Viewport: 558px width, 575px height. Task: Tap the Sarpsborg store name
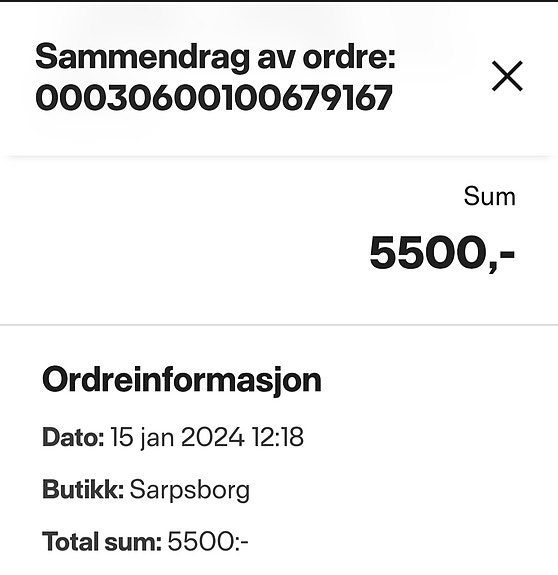190,491
